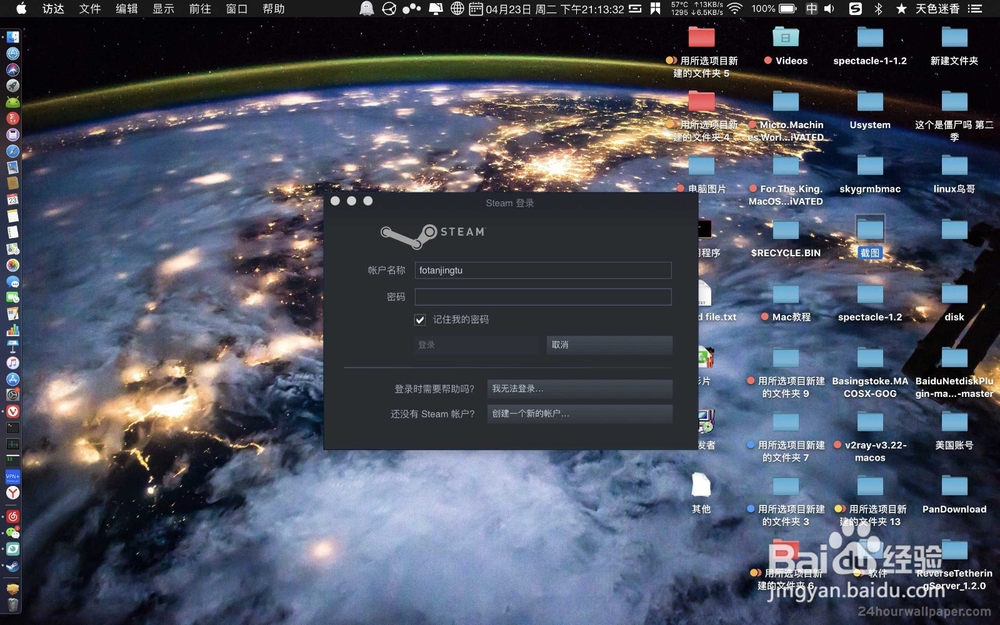Open the 帮助 menu in the menu bar
The height and width of the screenshot is (625, 1000).
coord(275,9)
